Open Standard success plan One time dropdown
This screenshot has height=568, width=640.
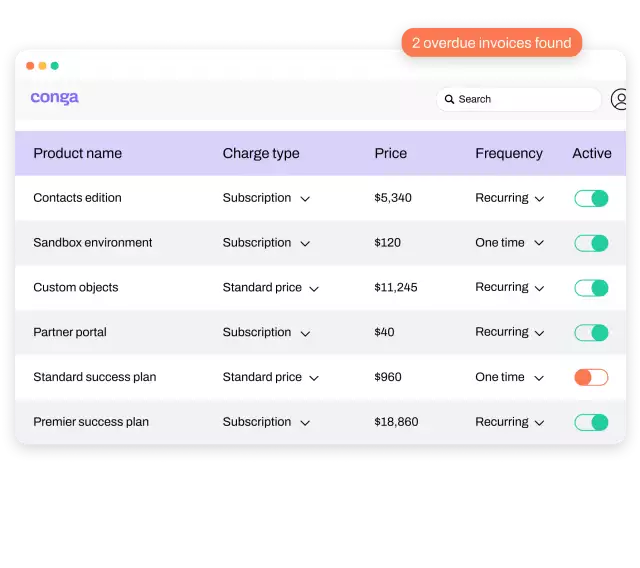pyautogui.click(x=539, y=378)
